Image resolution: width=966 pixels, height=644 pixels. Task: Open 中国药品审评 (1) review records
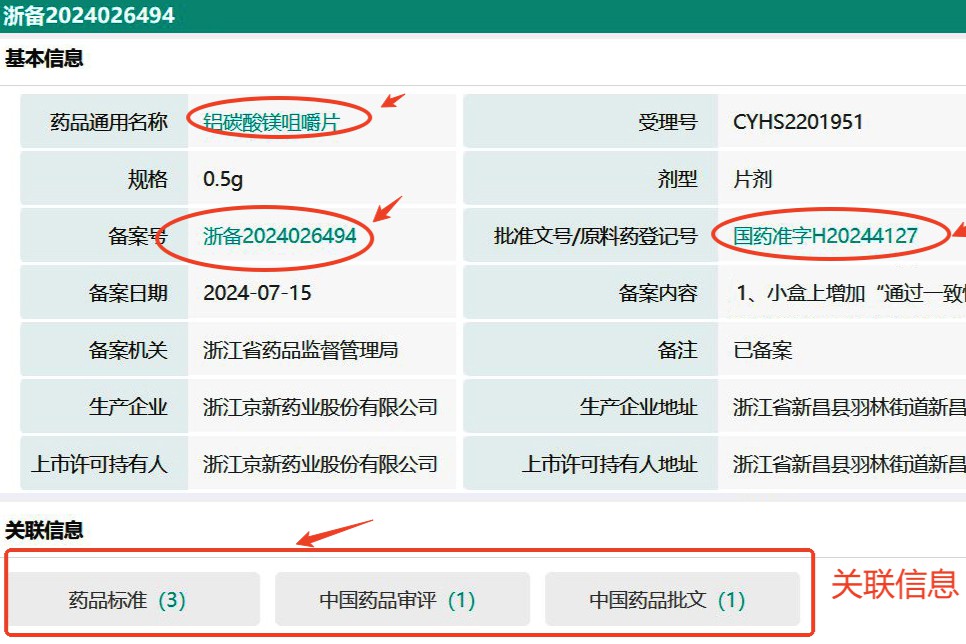pyautogui.click(x=401, y=600)
